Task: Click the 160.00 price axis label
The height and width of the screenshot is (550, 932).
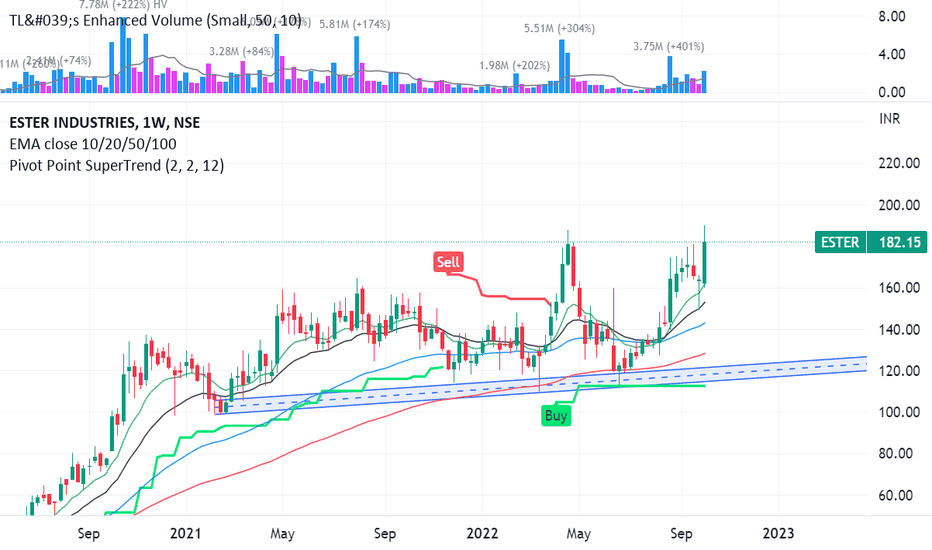Action: click(899, 288)
